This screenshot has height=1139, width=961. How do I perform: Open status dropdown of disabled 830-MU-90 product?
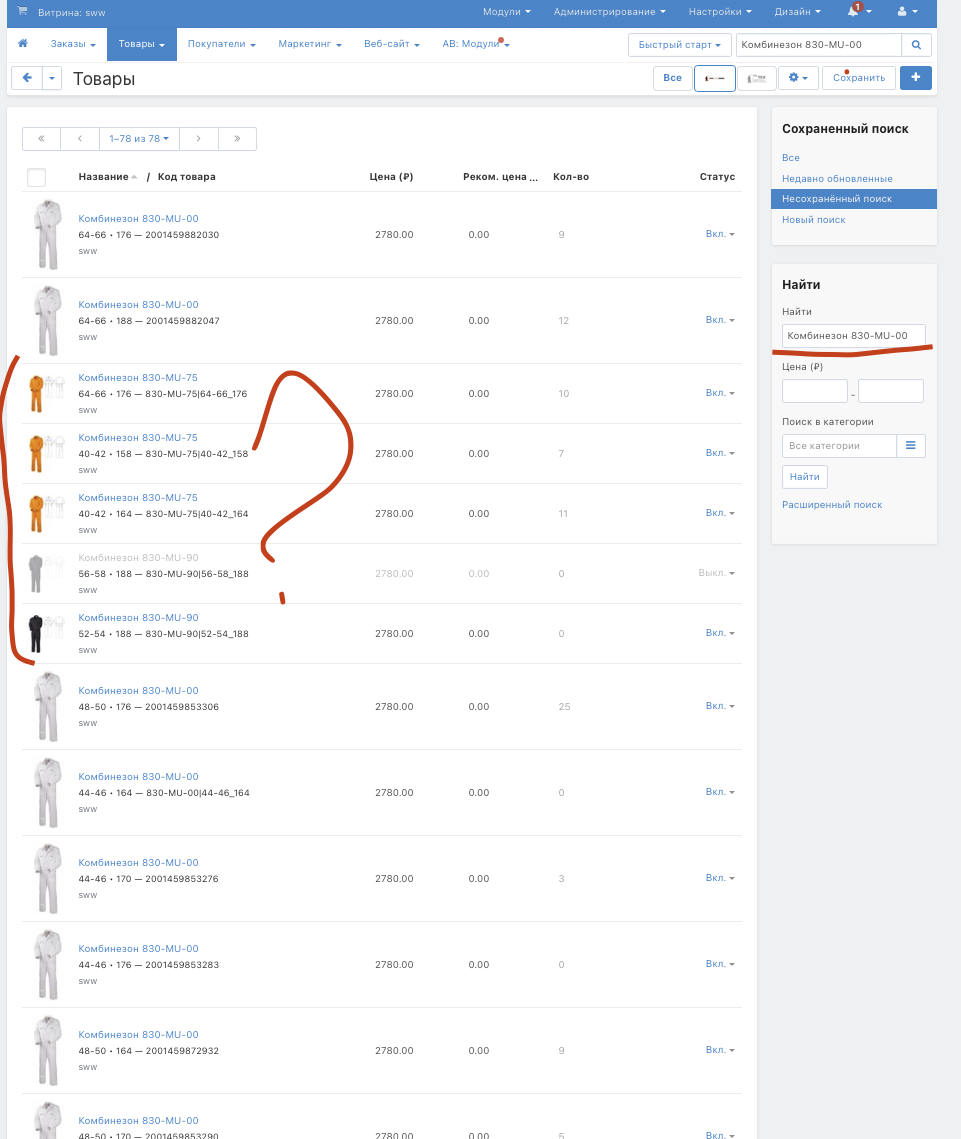click(716, 573)
